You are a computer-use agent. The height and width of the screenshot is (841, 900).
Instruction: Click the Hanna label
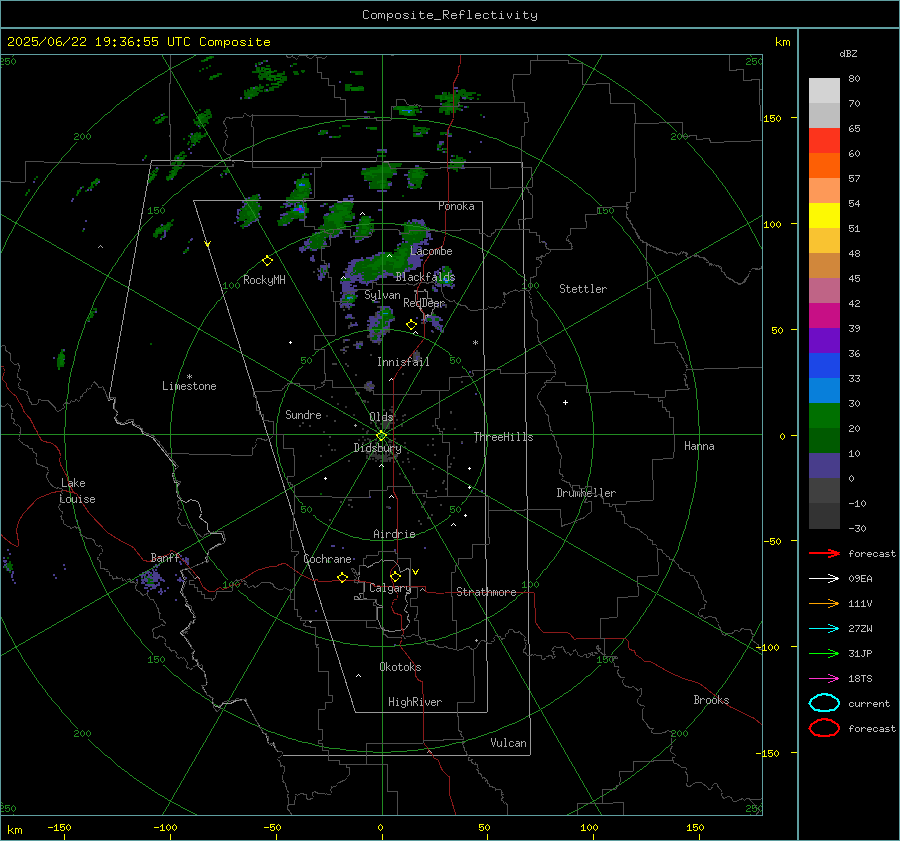699,446
